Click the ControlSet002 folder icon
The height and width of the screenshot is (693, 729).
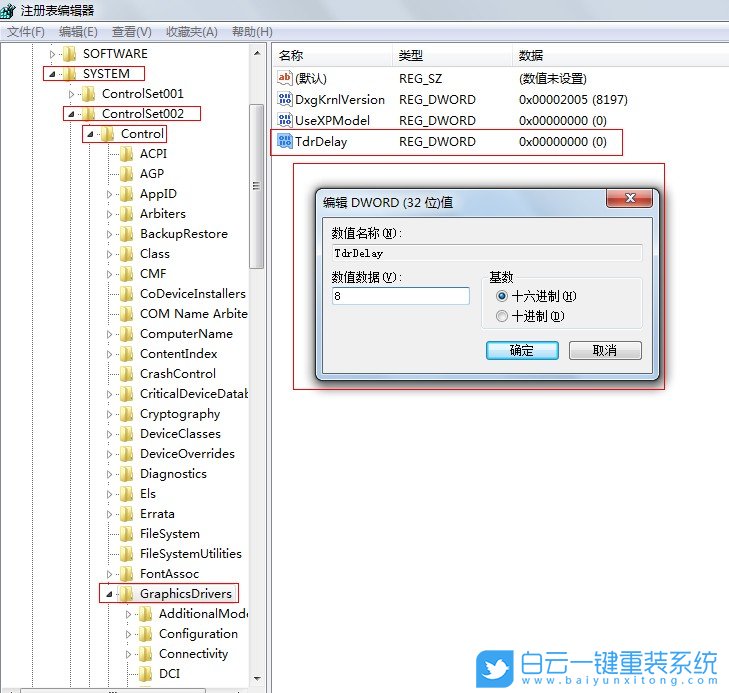[x=88, y=114]
